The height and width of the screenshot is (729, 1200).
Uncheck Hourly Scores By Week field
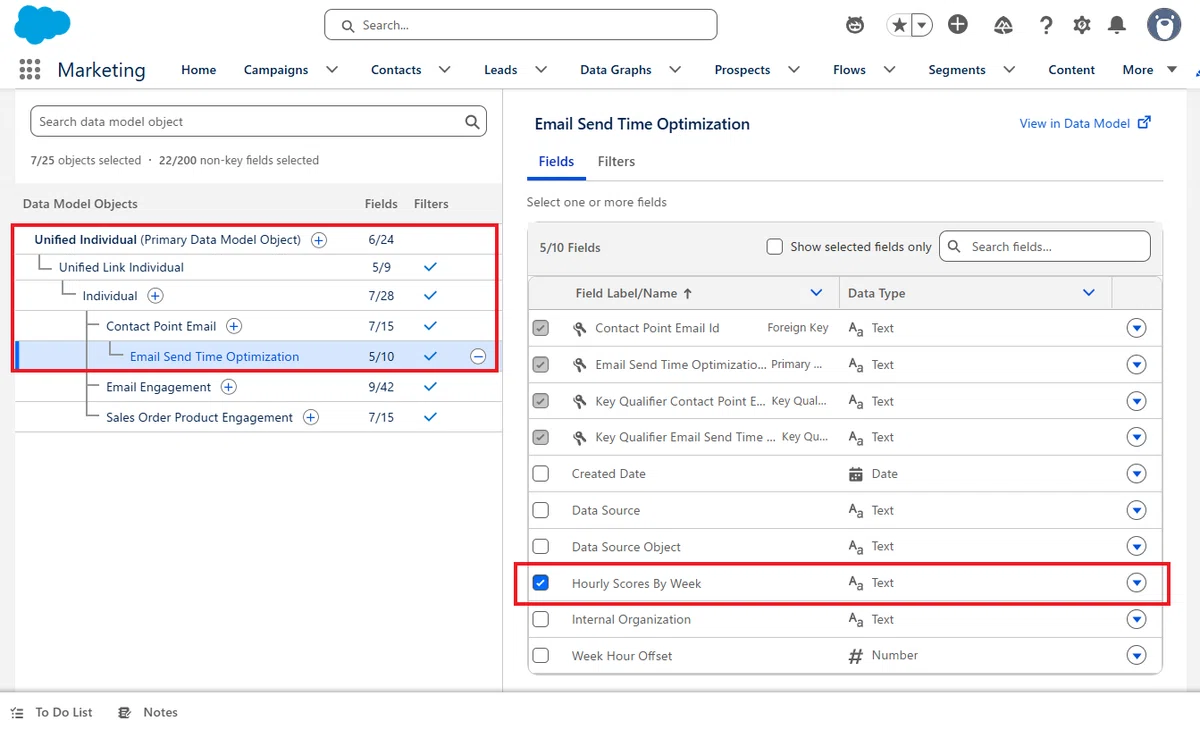point(541,583)
